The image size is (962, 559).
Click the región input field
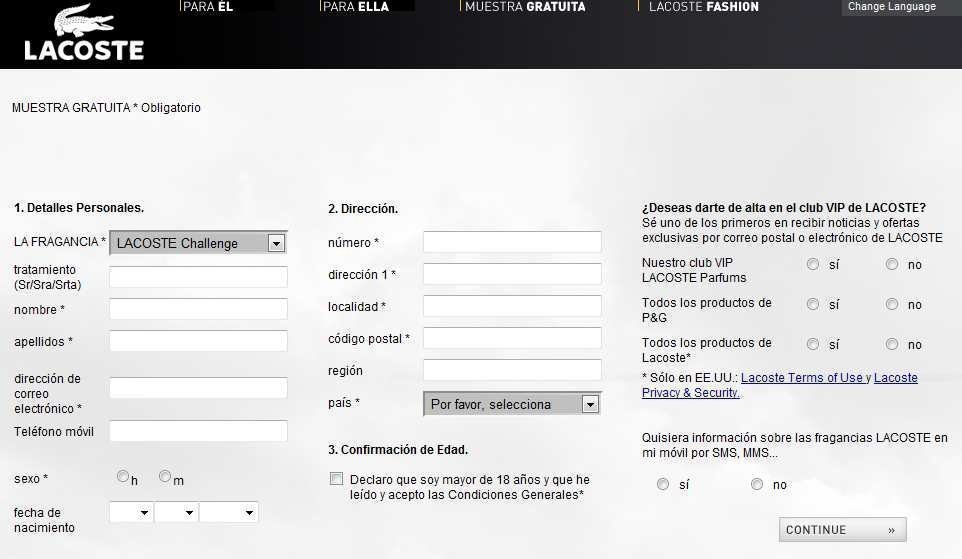click(512, 369)
